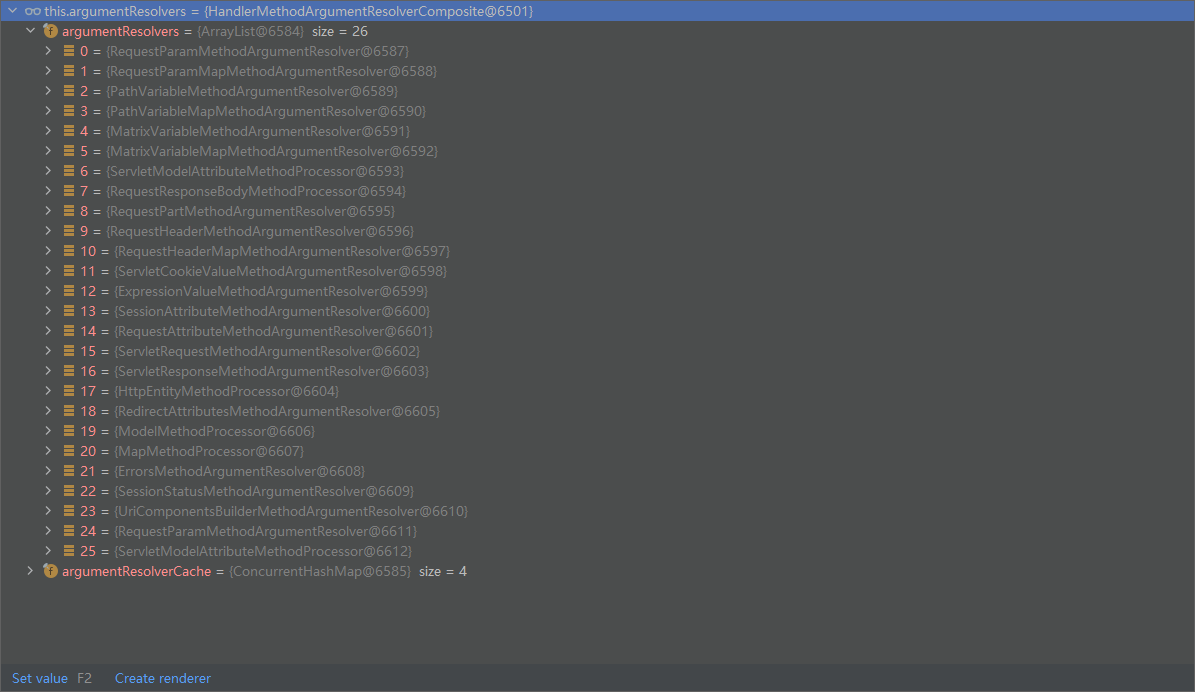This screenshot has width=1195, height=692.
Task: Click the field icon beside argumentResolverCache
Action: (50, 571)
